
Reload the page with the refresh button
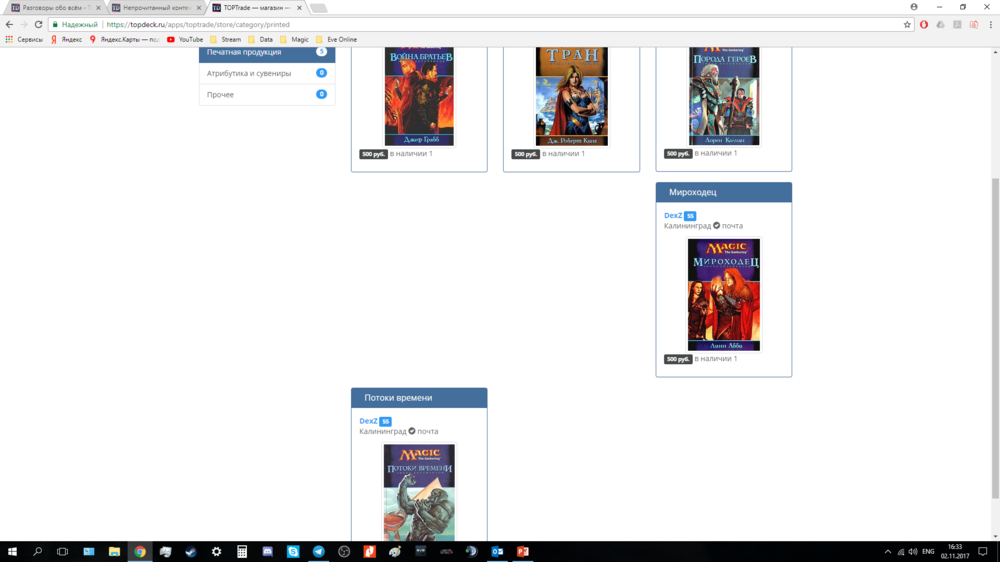[38, 24]
